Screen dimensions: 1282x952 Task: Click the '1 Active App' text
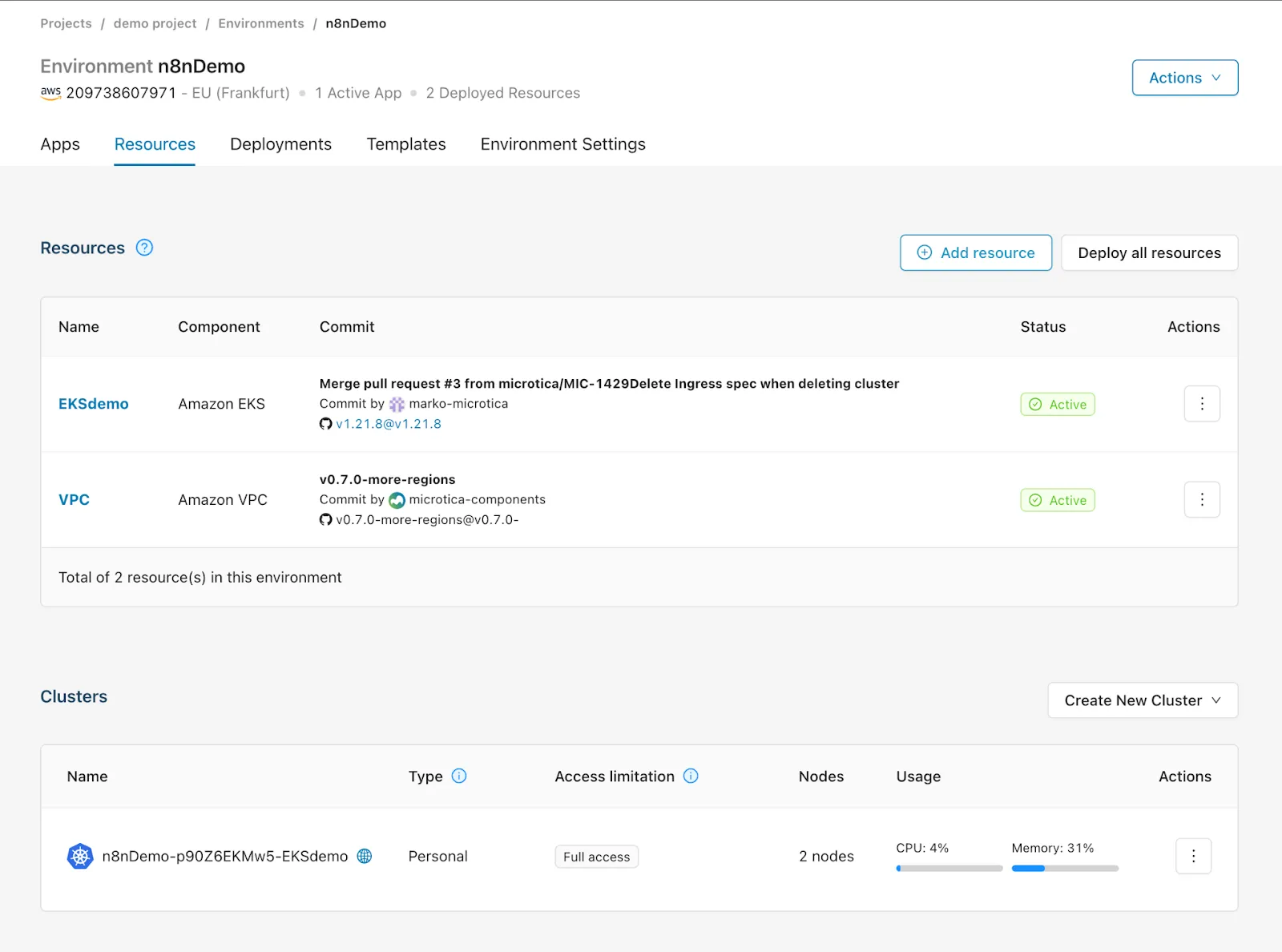point(358,93)
